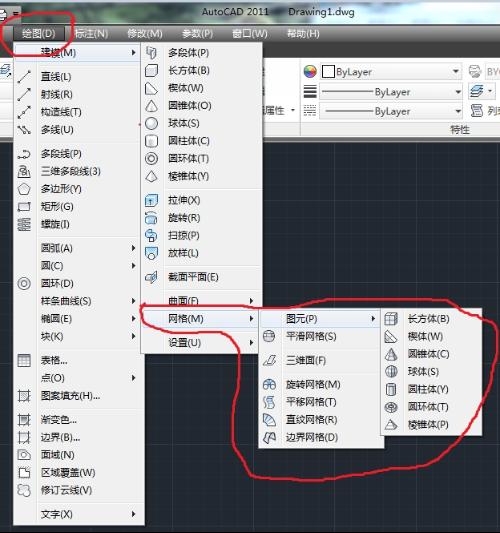Expand the 设置(U) submenu arrow

251,342
